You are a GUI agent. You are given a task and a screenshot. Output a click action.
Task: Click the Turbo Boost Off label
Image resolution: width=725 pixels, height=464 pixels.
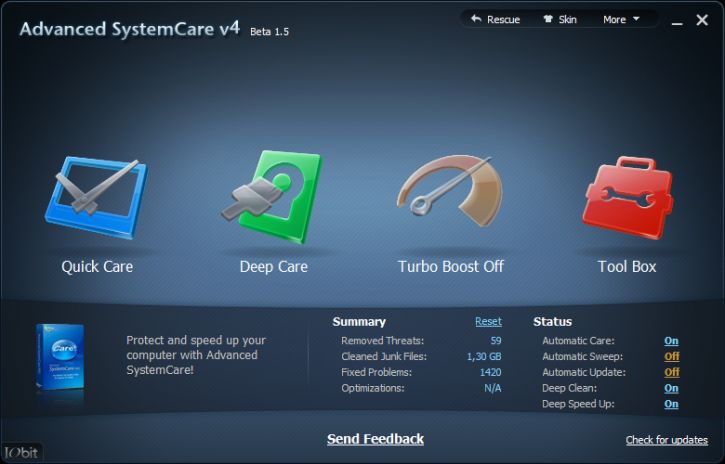click(451, 267)
